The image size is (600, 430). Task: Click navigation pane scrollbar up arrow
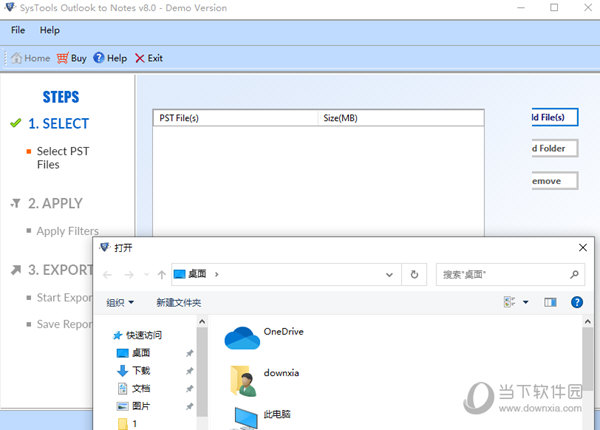[202, 322]
